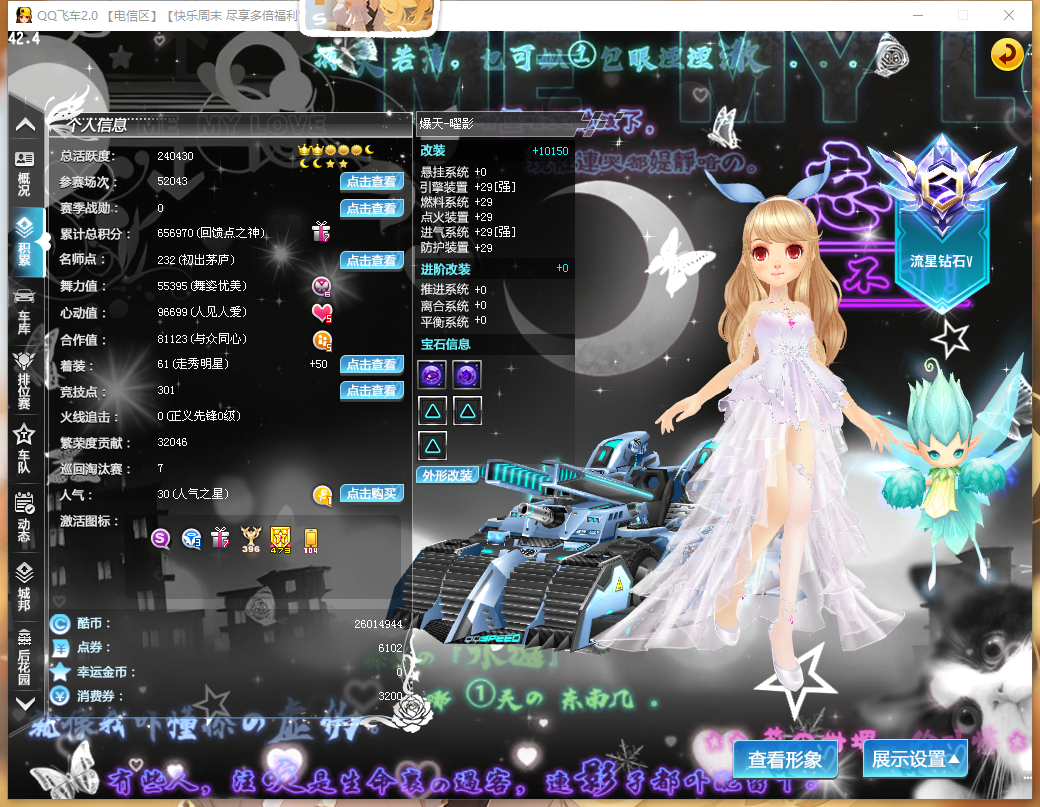The height and width of the screenshot is (807, 1040).
Task: Click 引擎装置 +29[强] row
Action: (x=468, y=187)
